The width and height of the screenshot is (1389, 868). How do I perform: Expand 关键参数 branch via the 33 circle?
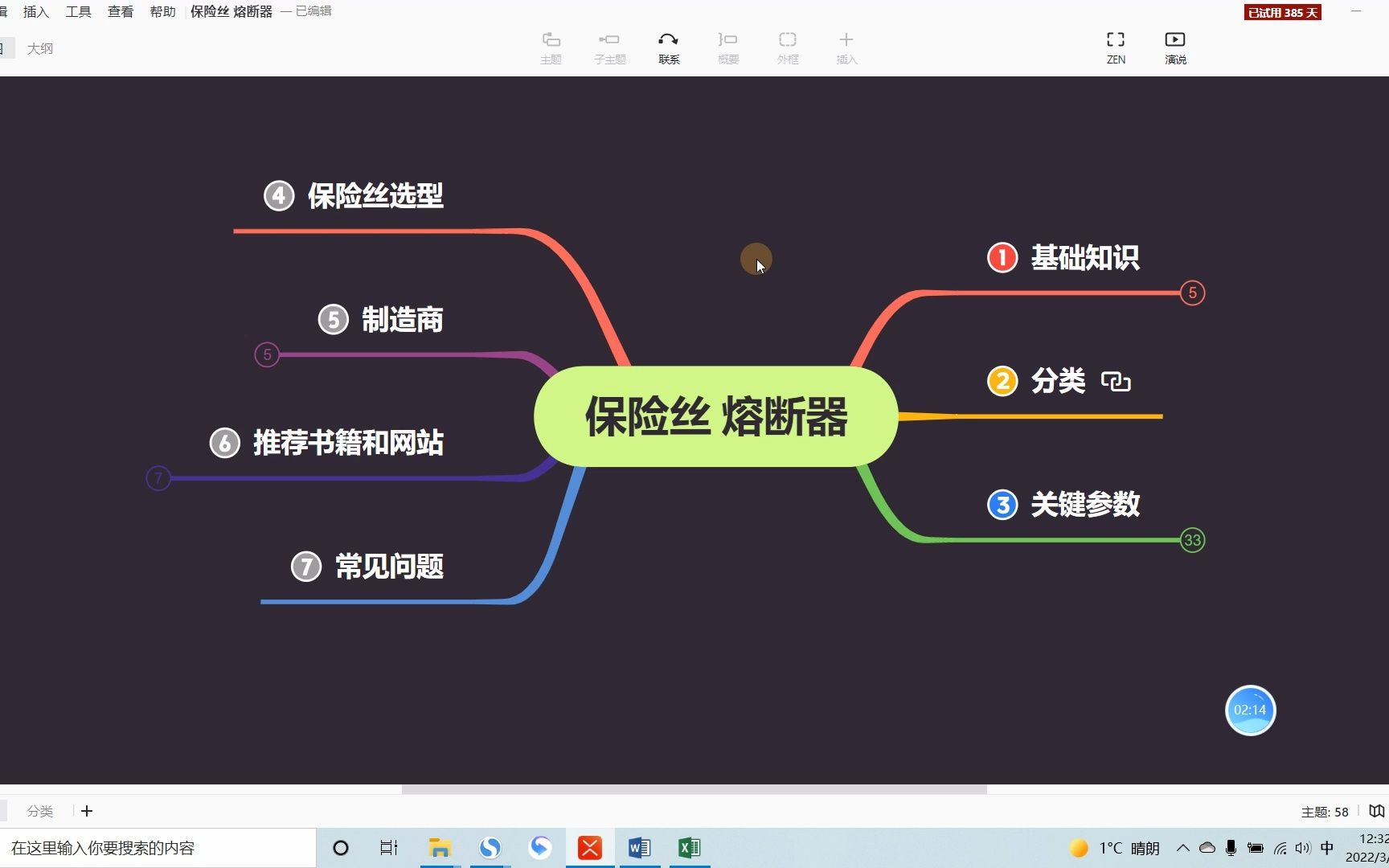pyautogui.click(x=1193, y=540)
